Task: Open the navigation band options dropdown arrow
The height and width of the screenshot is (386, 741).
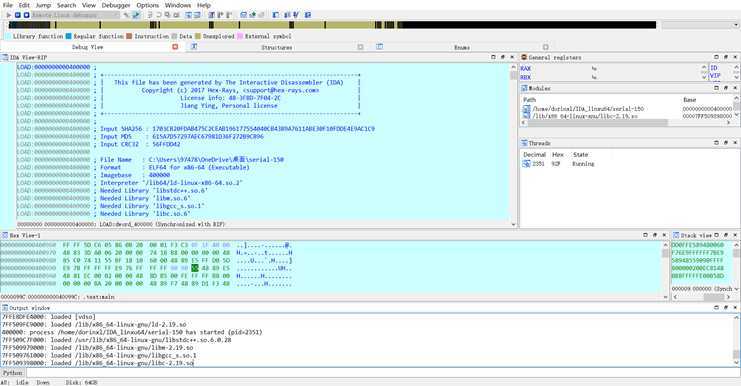Action: click(x=736, y=25)
